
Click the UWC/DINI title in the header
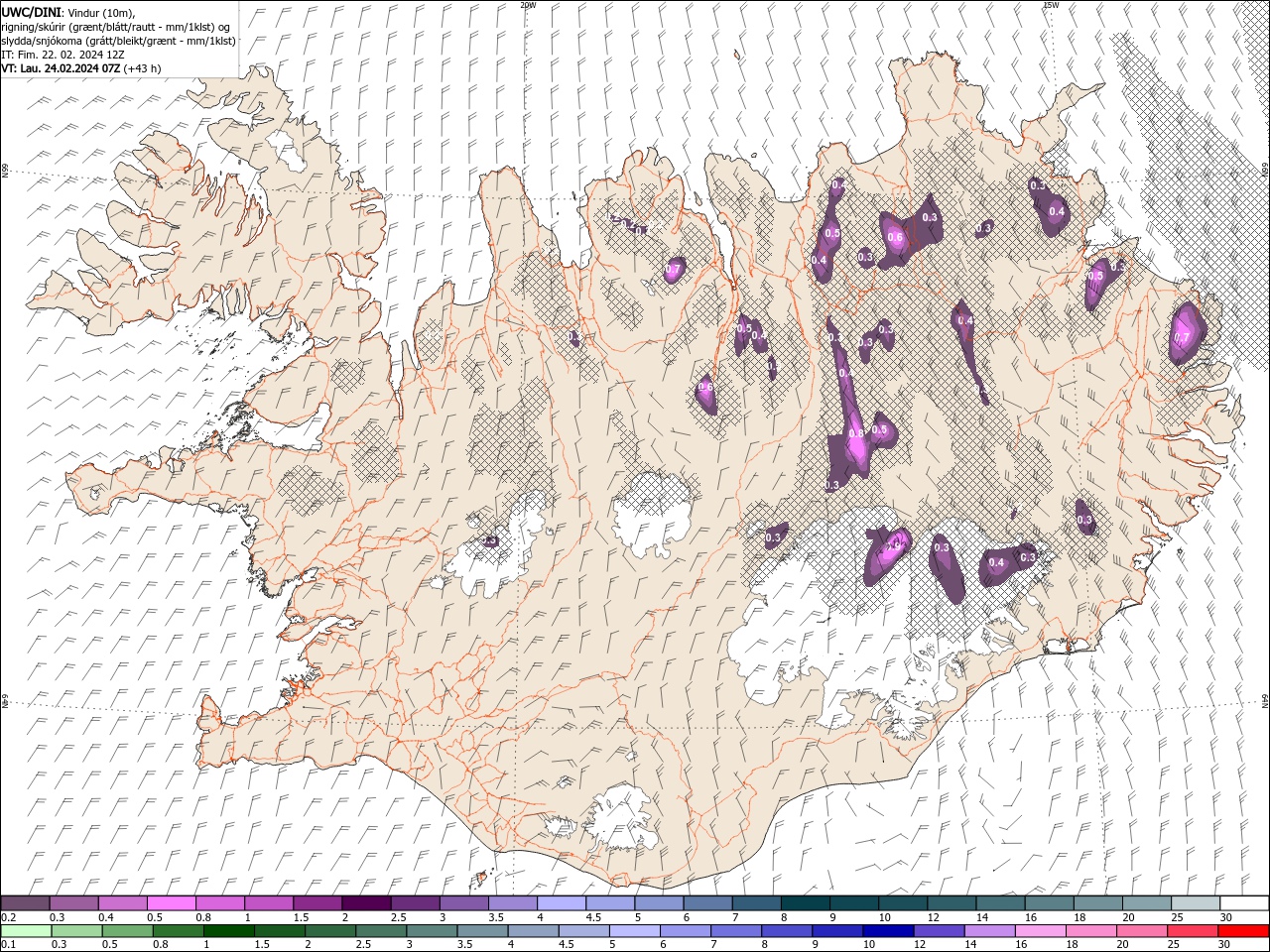pyautogui.click(x=32, y=12)
